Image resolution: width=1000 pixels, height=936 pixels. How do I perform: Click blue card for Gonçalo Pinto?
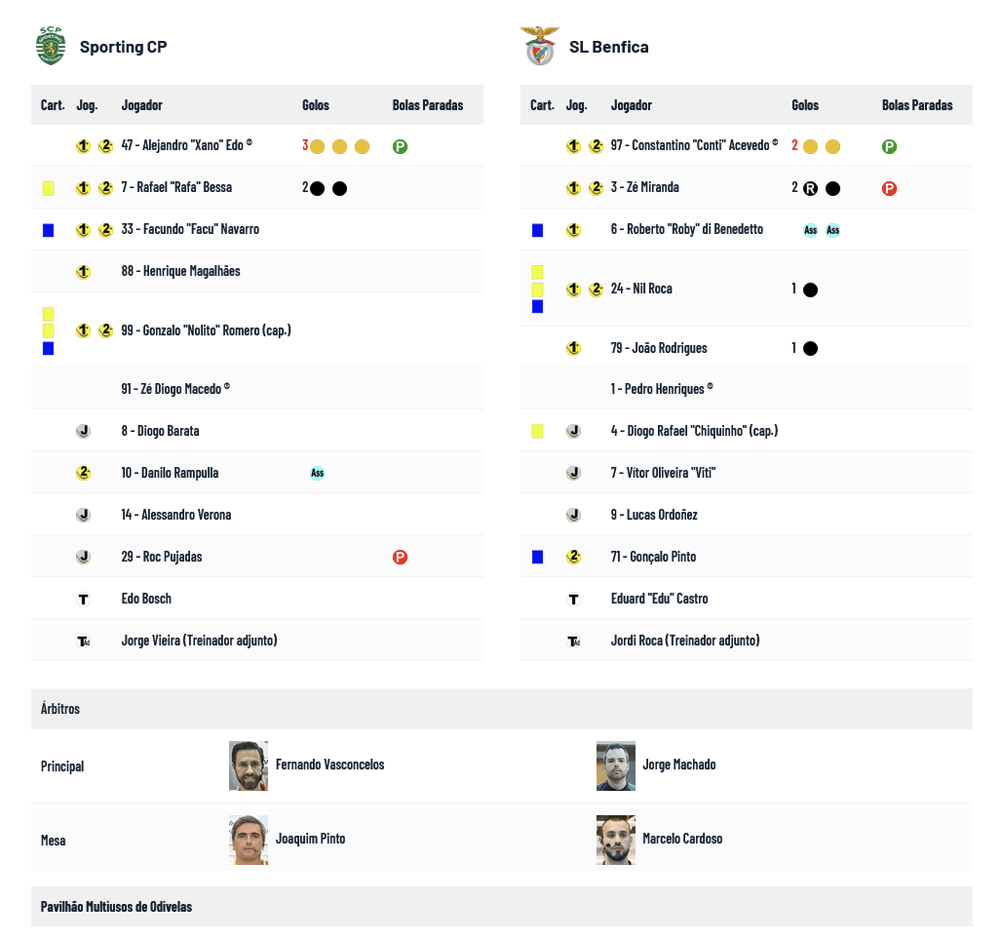coord(538,557)
